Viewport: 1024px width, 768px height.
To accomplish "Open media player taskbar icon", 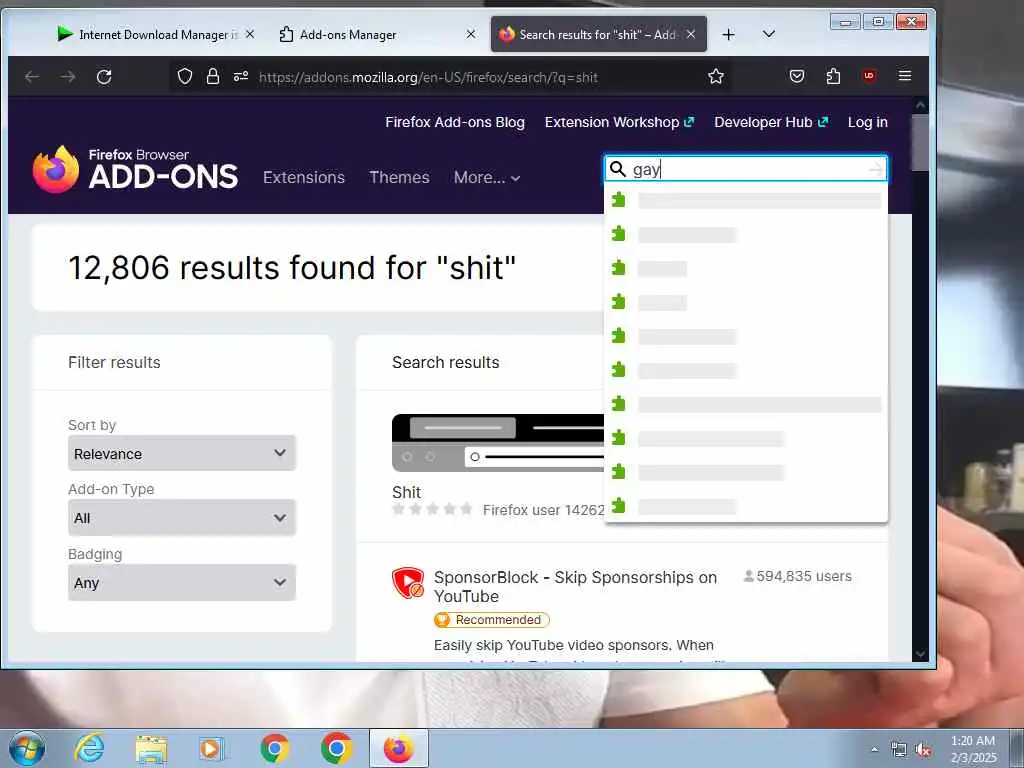I will point(212,749).
